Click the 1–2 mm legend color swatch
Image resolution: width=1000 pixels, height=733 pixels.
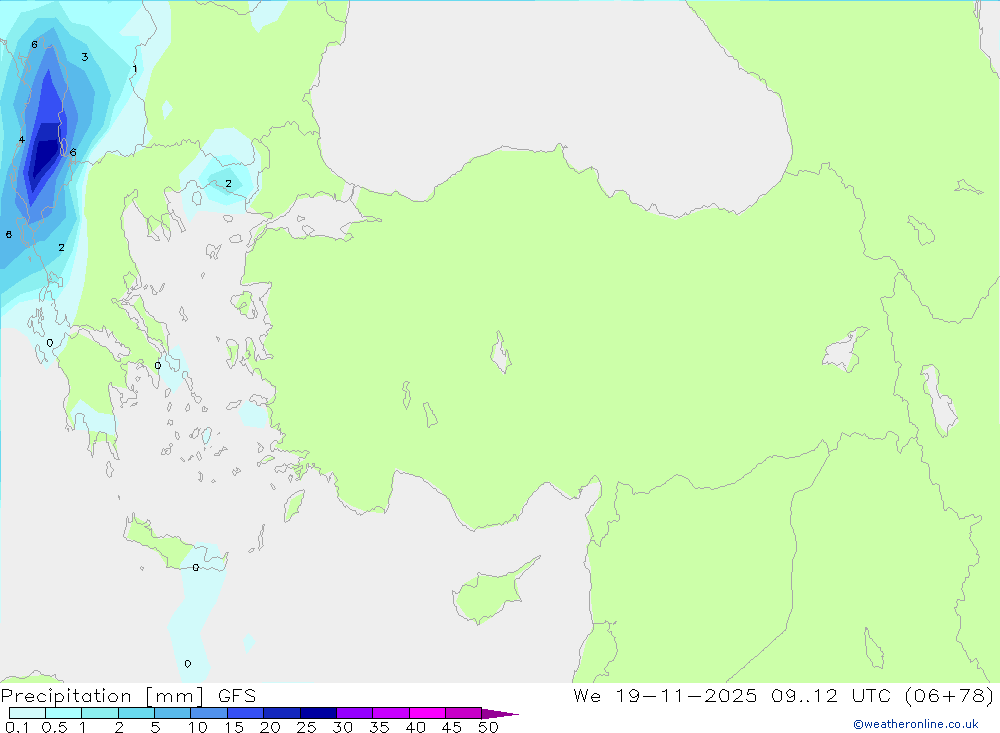click(99, 713)
